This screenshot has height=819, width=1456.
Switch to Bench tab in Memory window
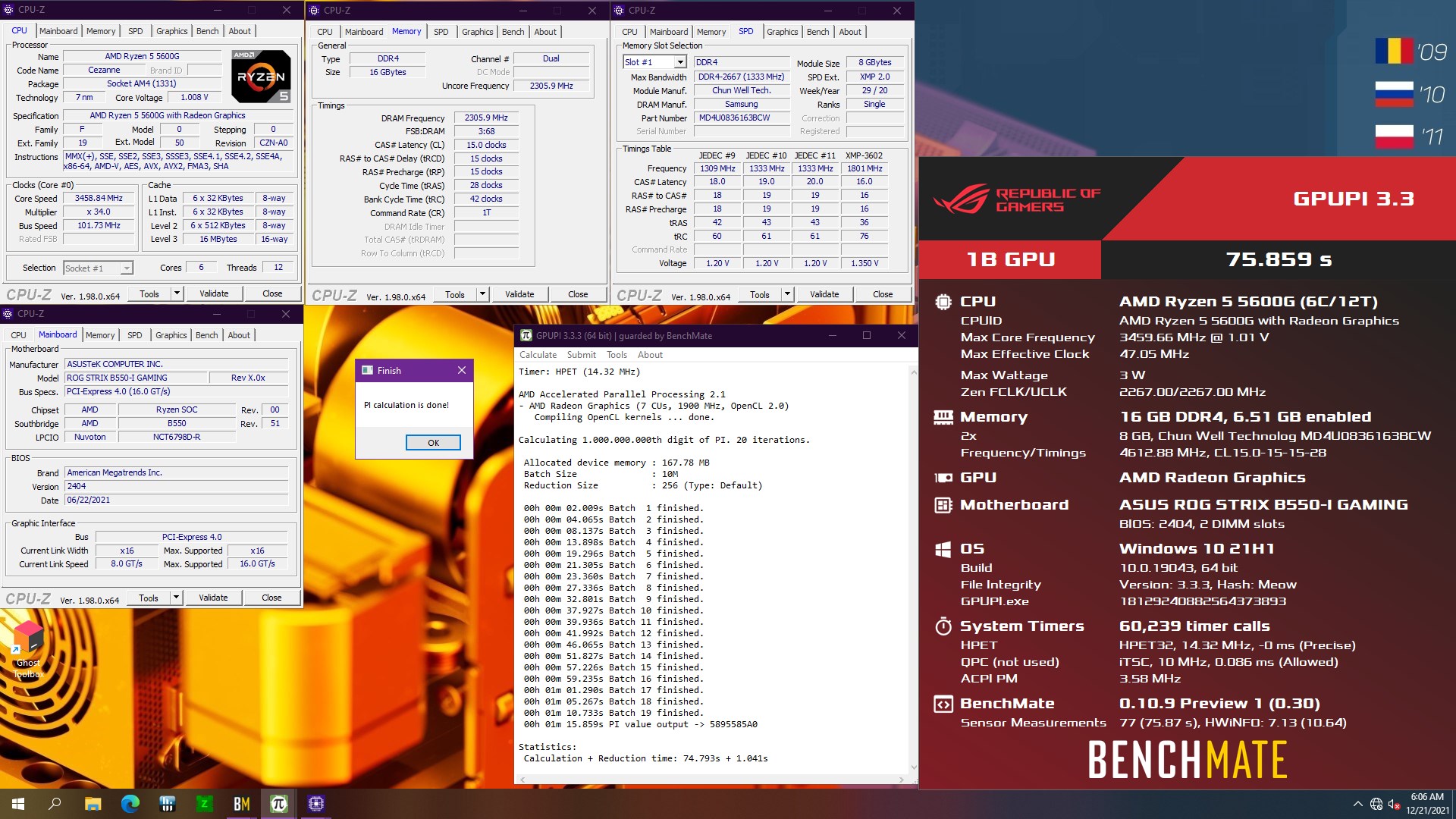(513, 32)
